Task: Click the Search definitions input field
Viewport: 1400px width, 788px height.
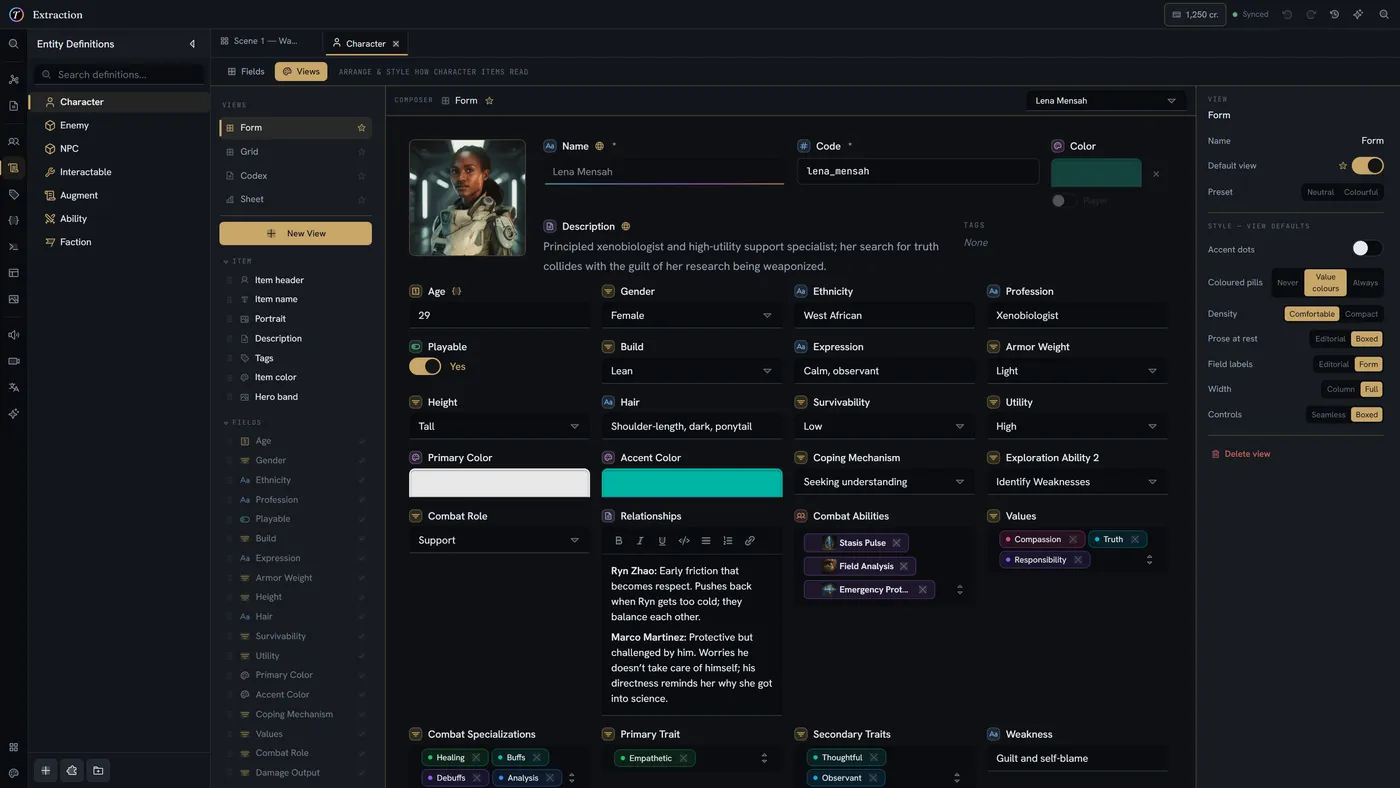Action: tap(120, 74)
